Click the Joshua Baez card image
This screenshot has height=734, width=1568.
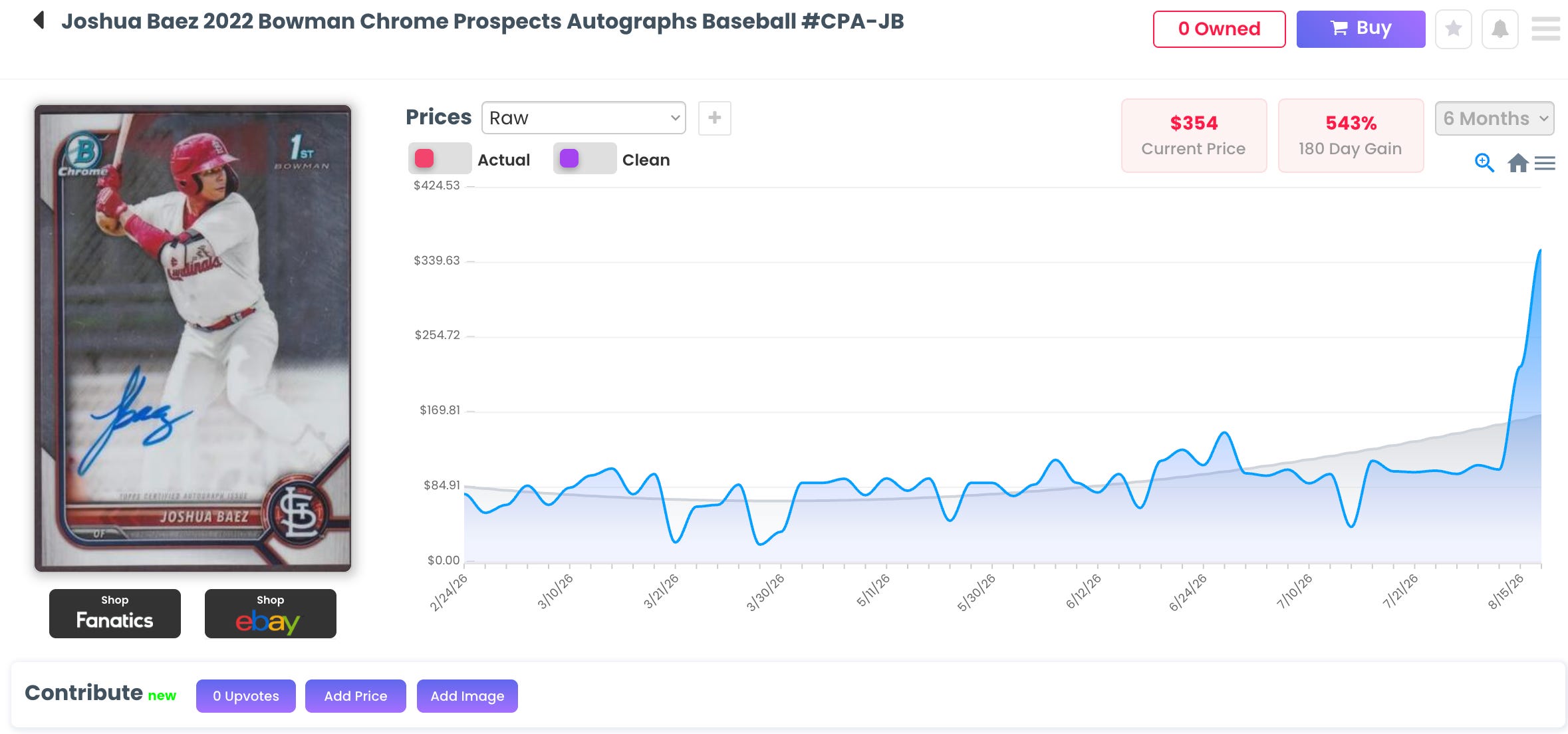193,338
